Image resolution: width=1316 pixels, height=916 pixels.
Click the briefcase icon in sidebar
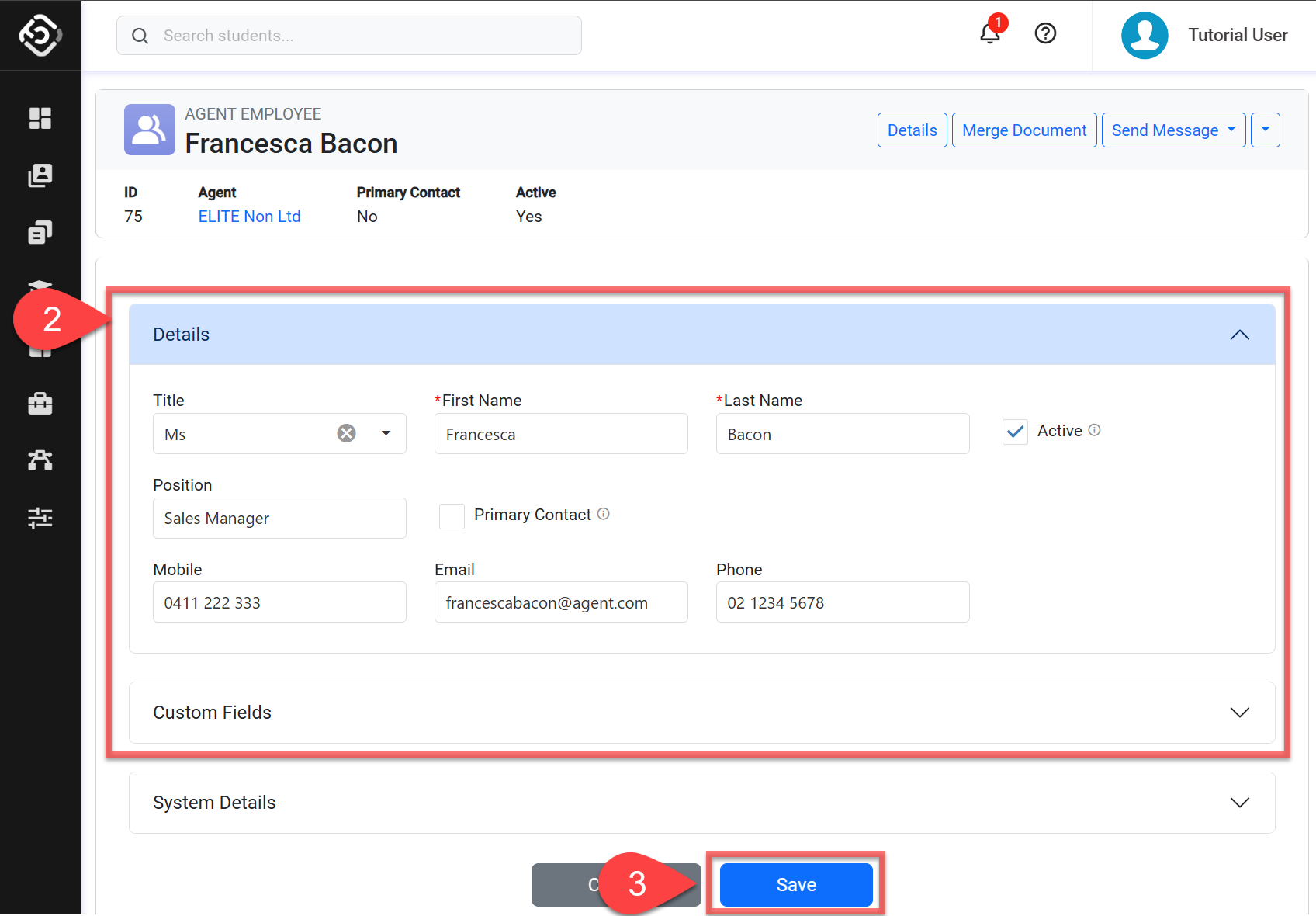click(x=40, y=404)
